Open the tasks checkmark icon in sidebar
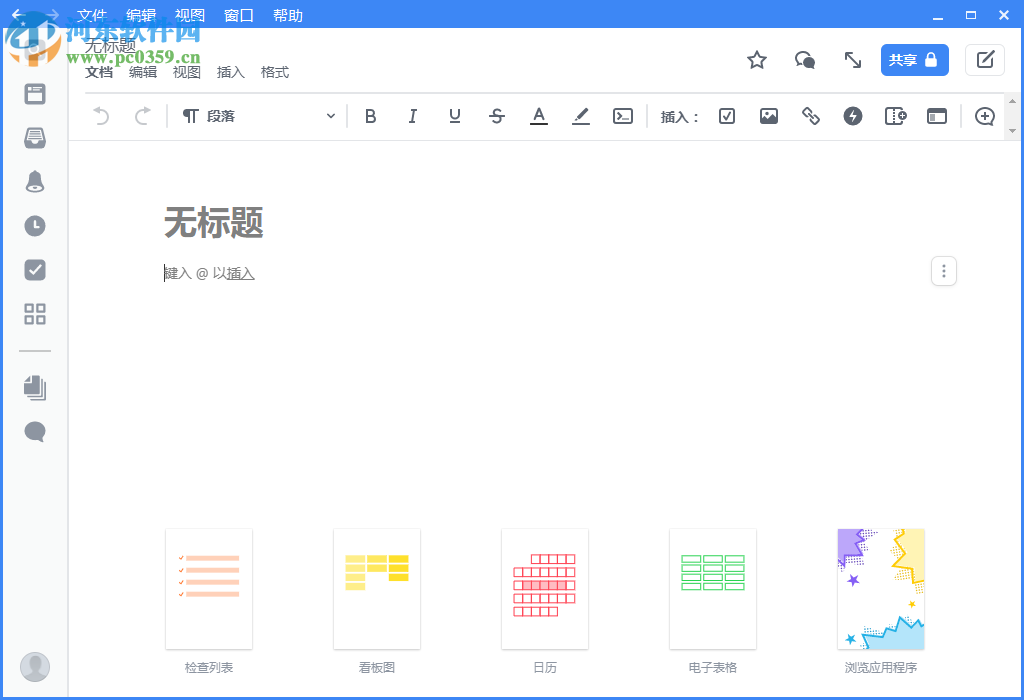1024x700 pixels. tap(34, 270)
